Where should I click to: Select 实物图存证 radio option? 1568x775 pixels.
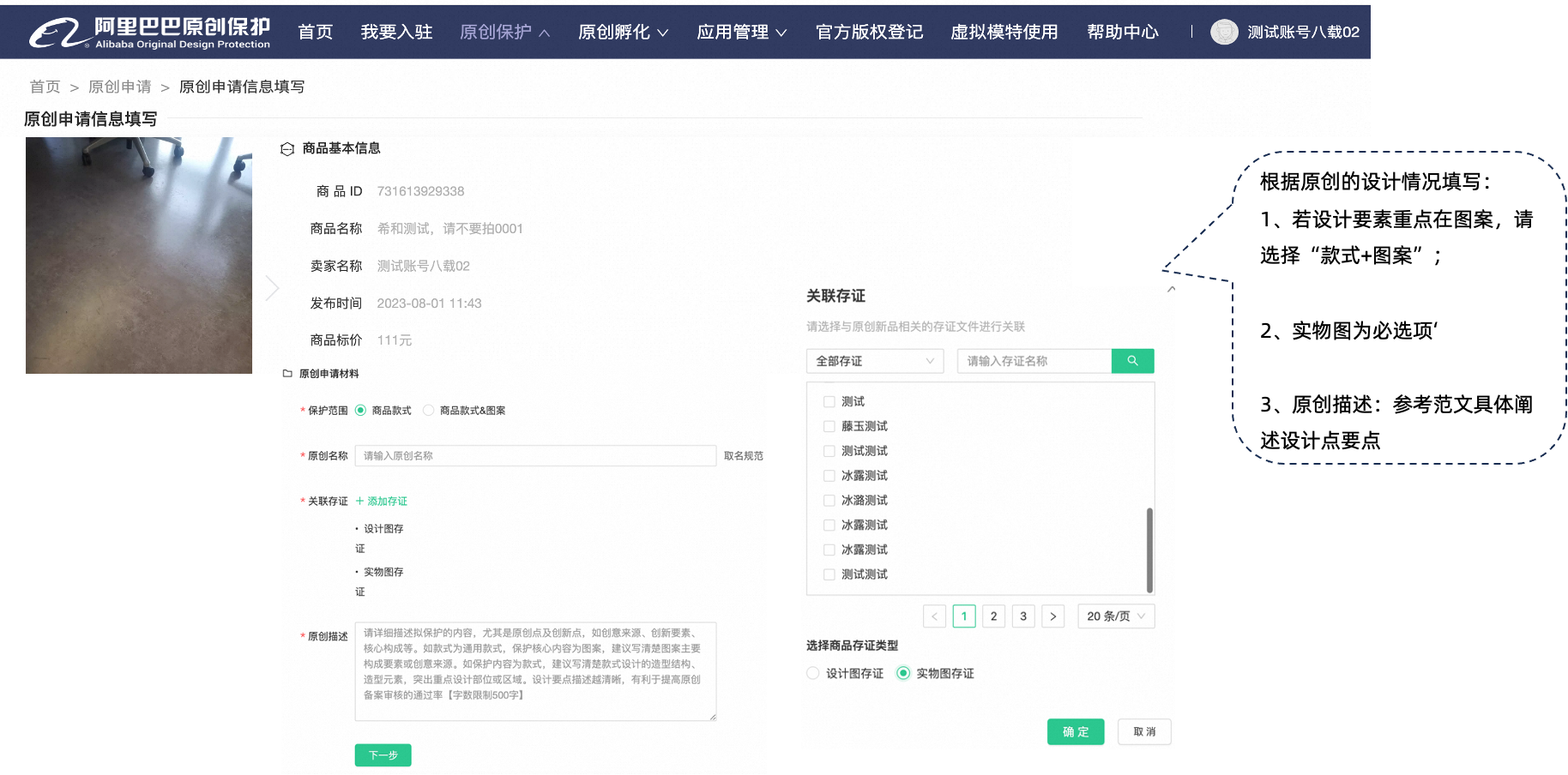click(x=903, y=674)
